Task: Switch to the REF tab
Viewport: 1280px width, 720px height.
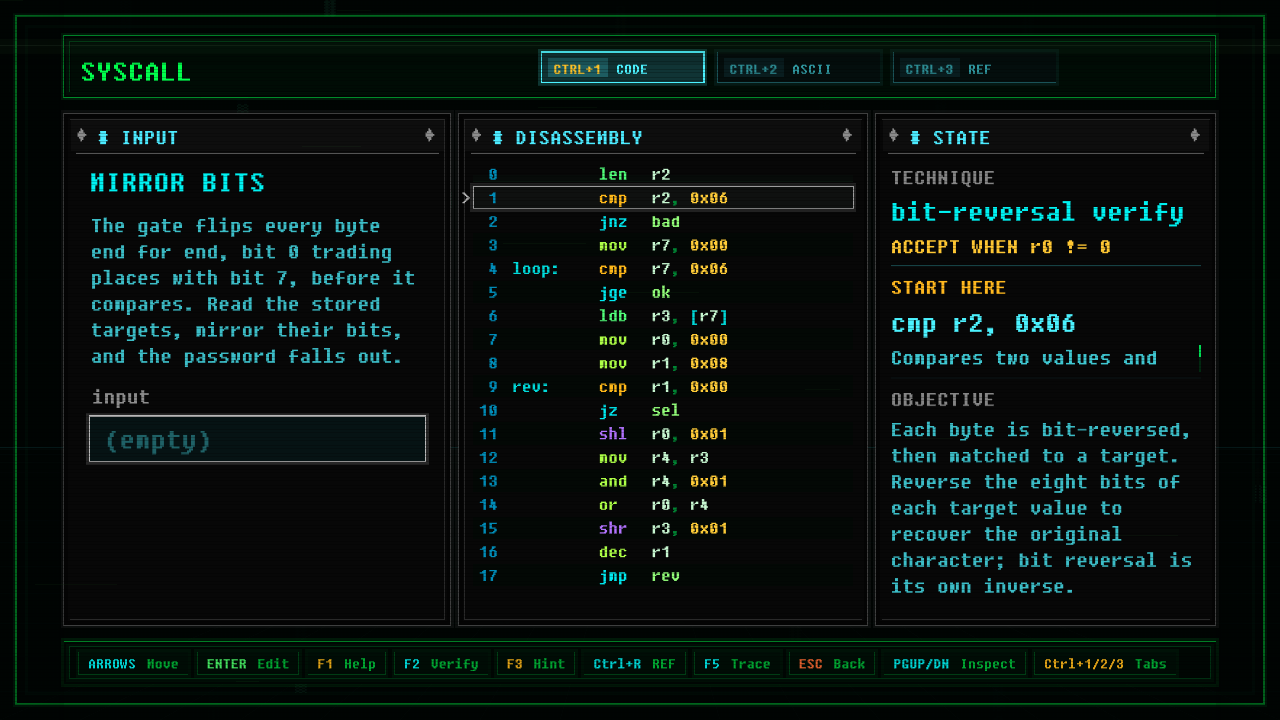Action: [975, 68]
